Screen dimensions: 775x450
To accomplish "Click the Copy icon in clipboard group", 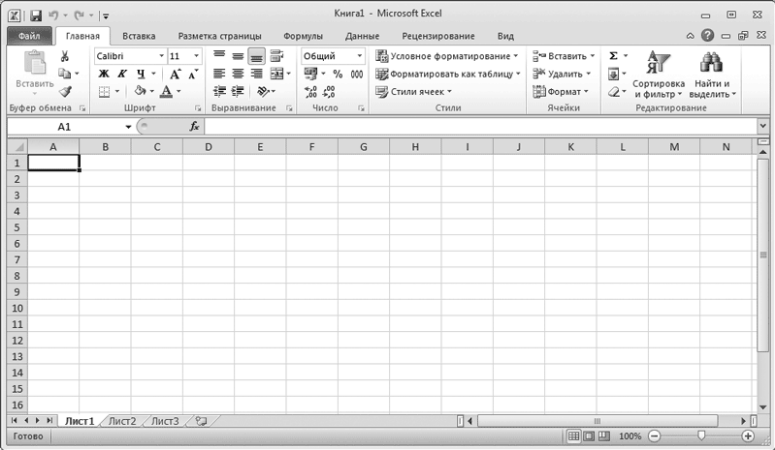I will click(x=65, y=74).
